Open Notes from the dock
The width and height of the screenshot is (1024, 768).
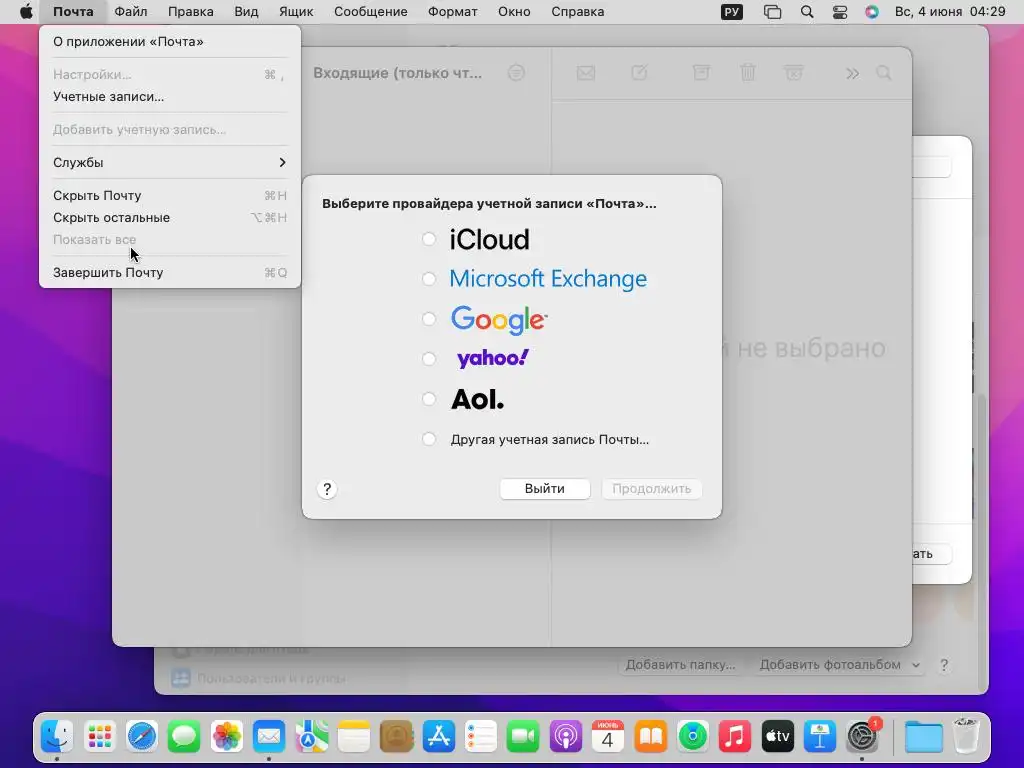pos(354,737)
